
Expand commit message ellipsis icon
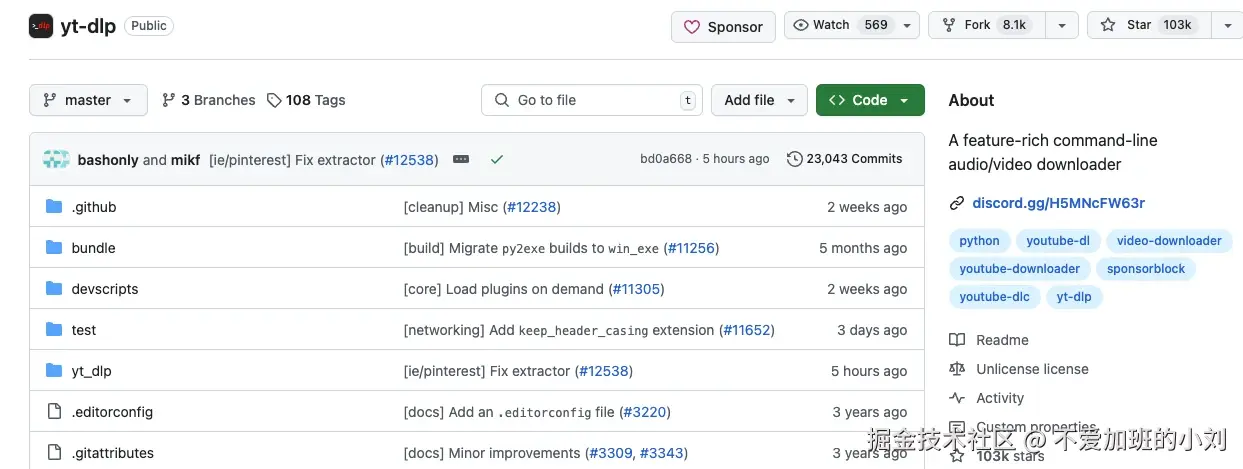pos(461,159)
